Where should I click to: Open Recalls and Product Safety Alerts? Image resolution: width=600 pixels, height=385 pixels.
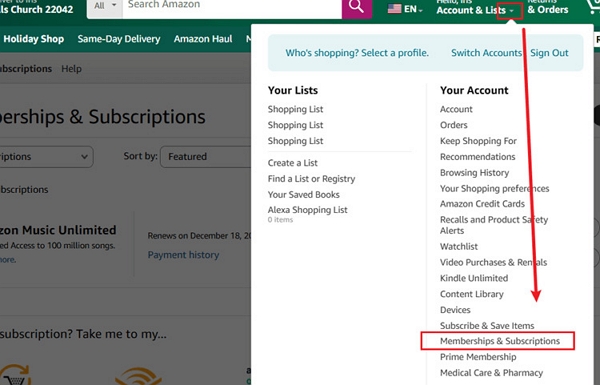point(494,225)
